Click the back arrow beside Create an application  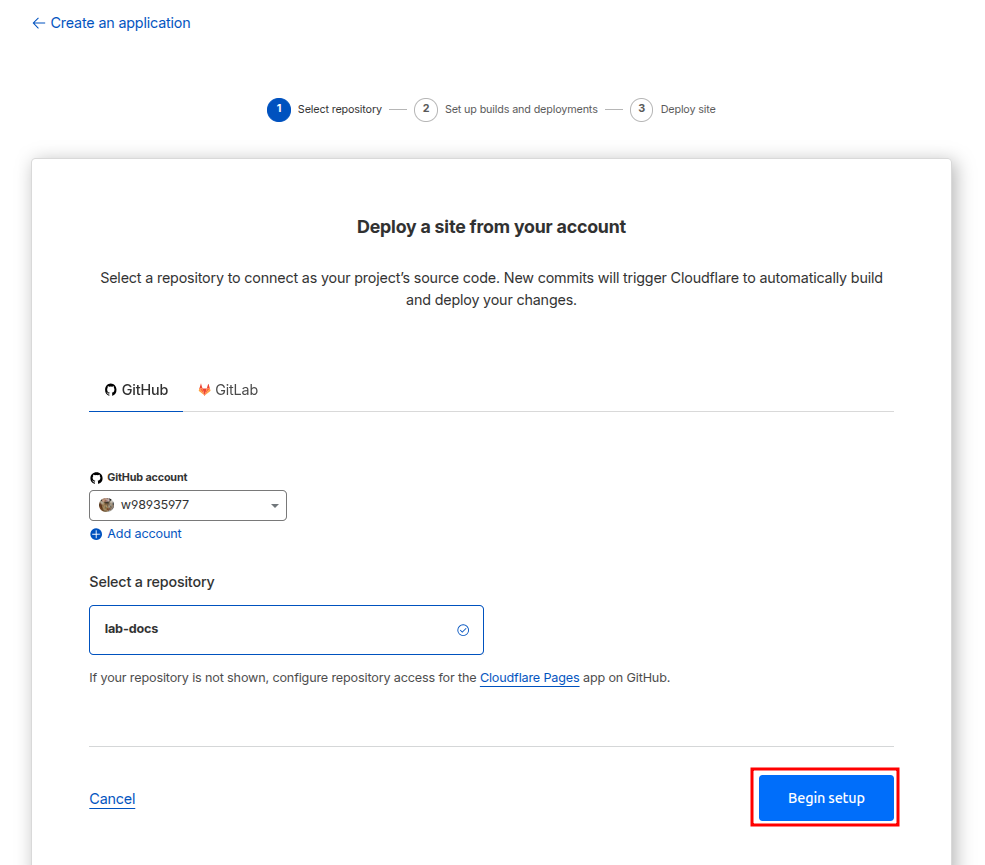pyautogui.click(x=37, y=22)
